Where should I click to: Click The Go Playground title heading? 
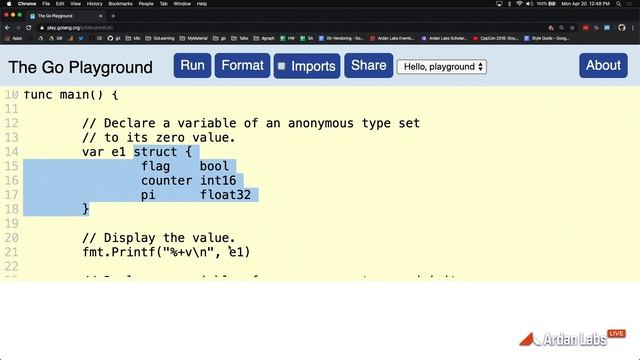pos(80,67)
